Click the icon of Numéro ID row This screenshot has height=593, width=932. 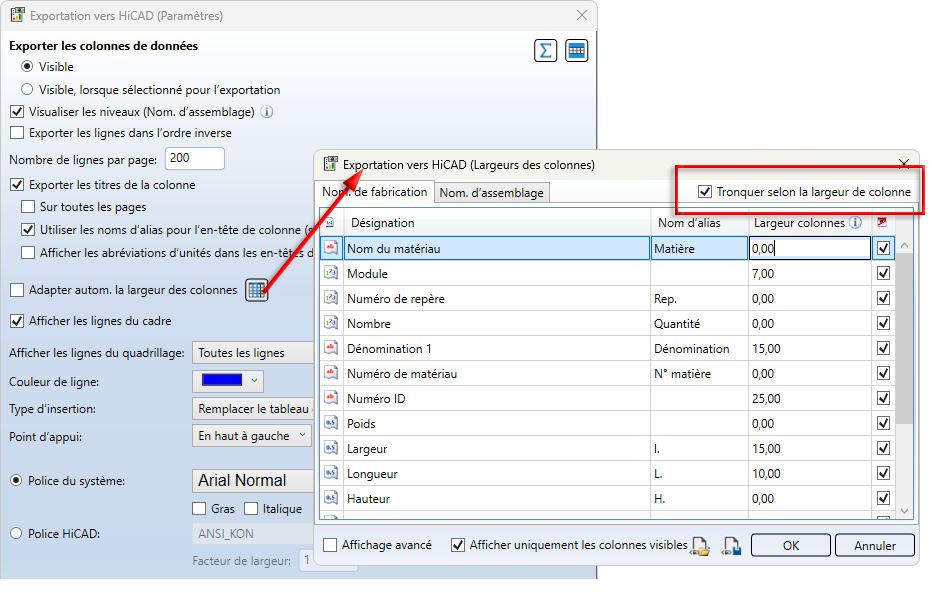click(x=331, y=398)
